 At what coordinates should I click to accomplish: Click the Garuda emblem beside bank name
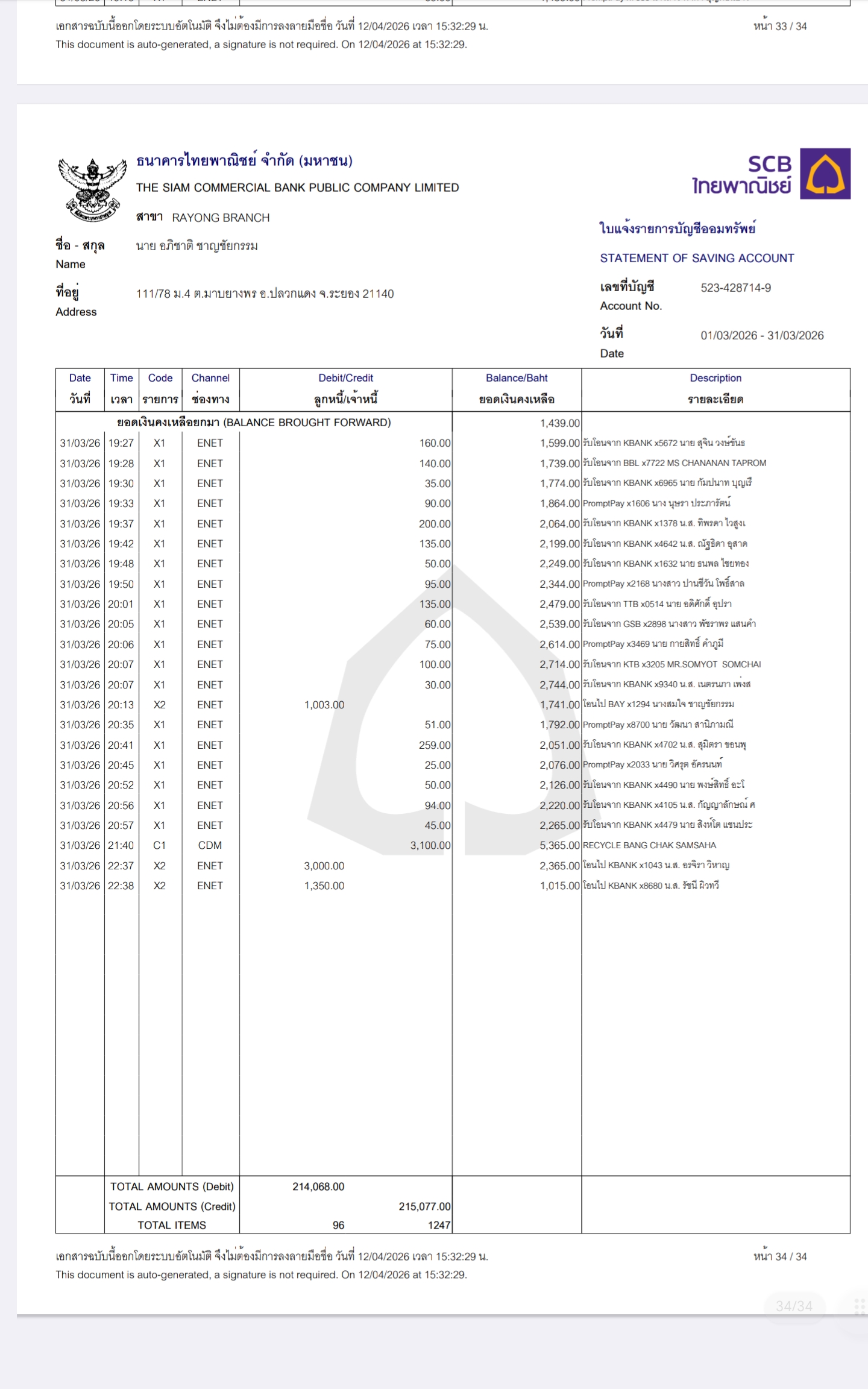coord(92,189)
